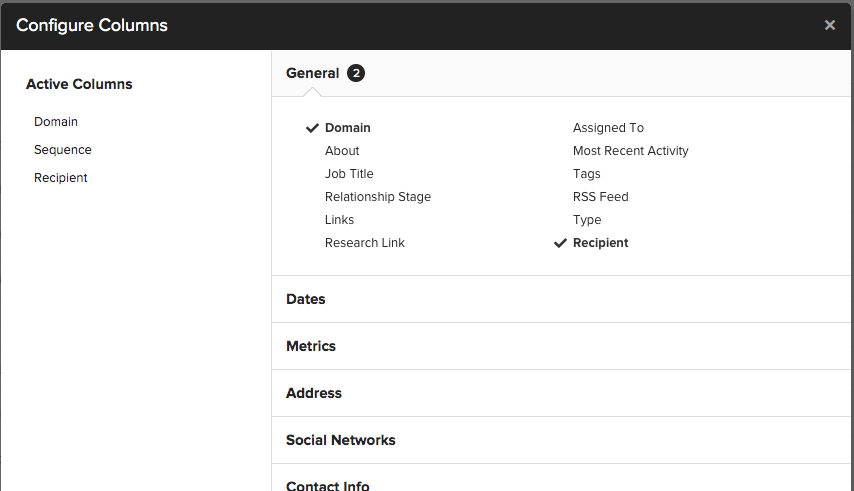Collapse the General section header
The width and height of the screenshot is (854, 491).
pyautogui.click(x=312, y=73)
